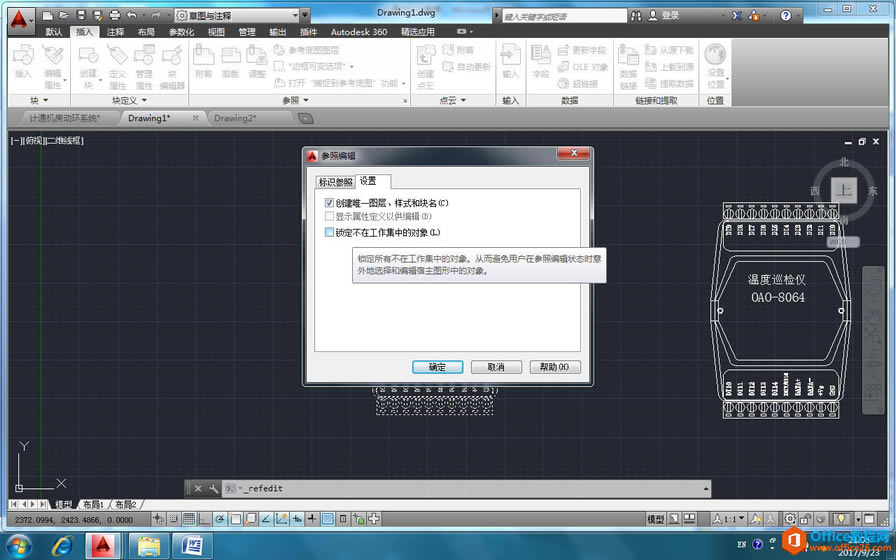This screenshot has height=560, width=896.
Task: Click the Word taskbar icon
Action: (x=192, y=546)
